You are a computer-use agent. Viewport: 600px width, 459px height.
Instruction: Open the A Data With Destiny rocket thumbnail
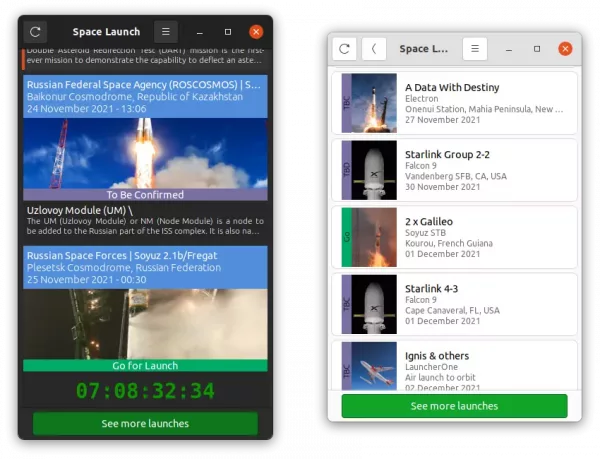coord(374,103)
